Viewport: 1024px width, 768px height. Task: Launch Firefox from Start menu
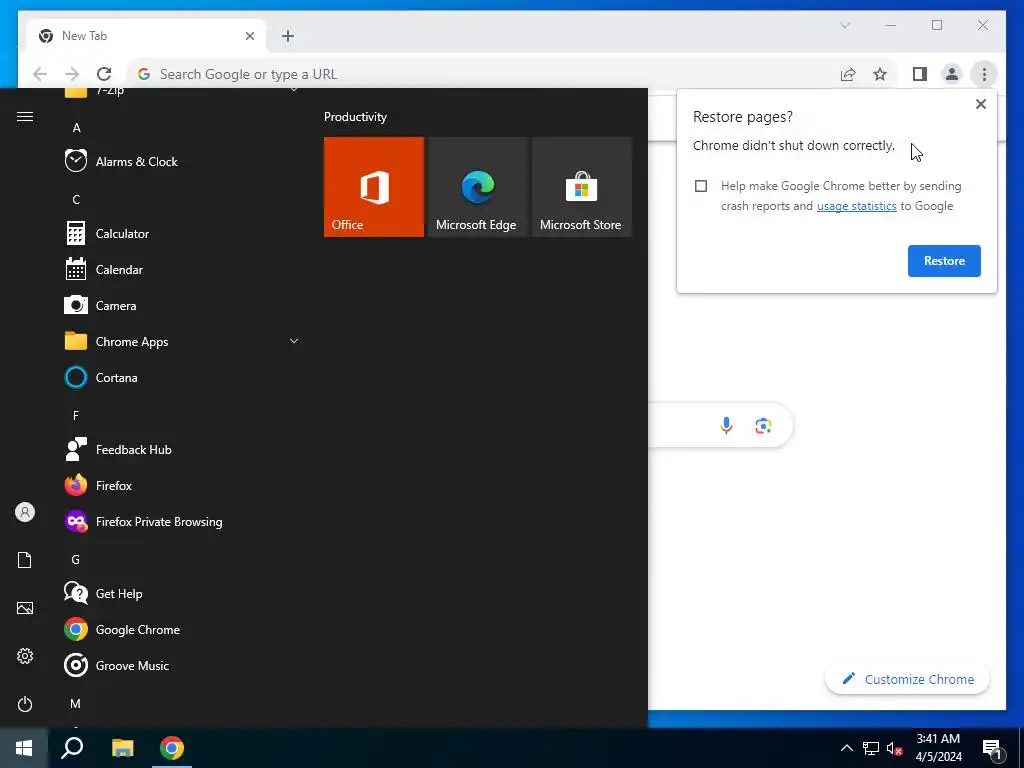click(184, 485)
